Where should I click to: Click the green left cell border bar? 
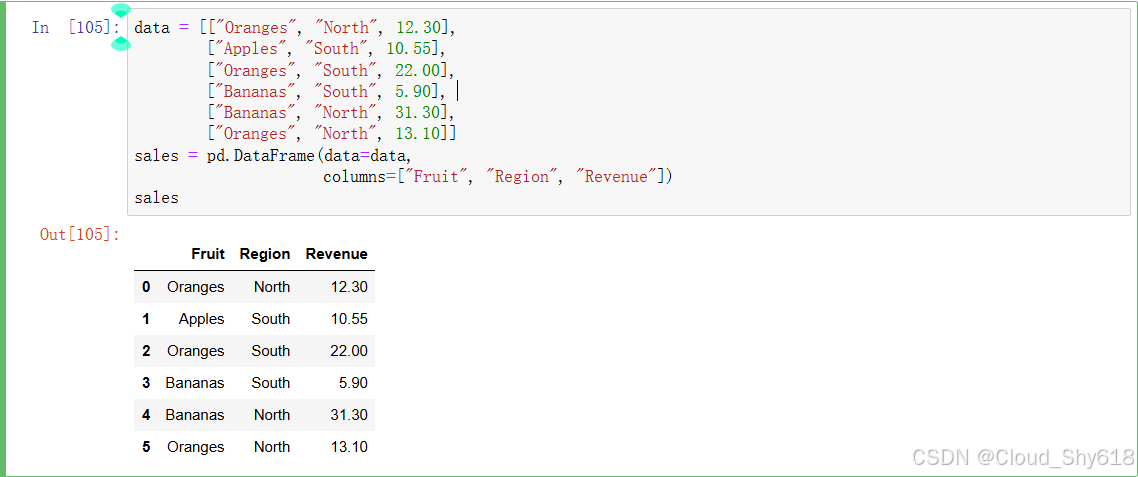click(3, 238)
